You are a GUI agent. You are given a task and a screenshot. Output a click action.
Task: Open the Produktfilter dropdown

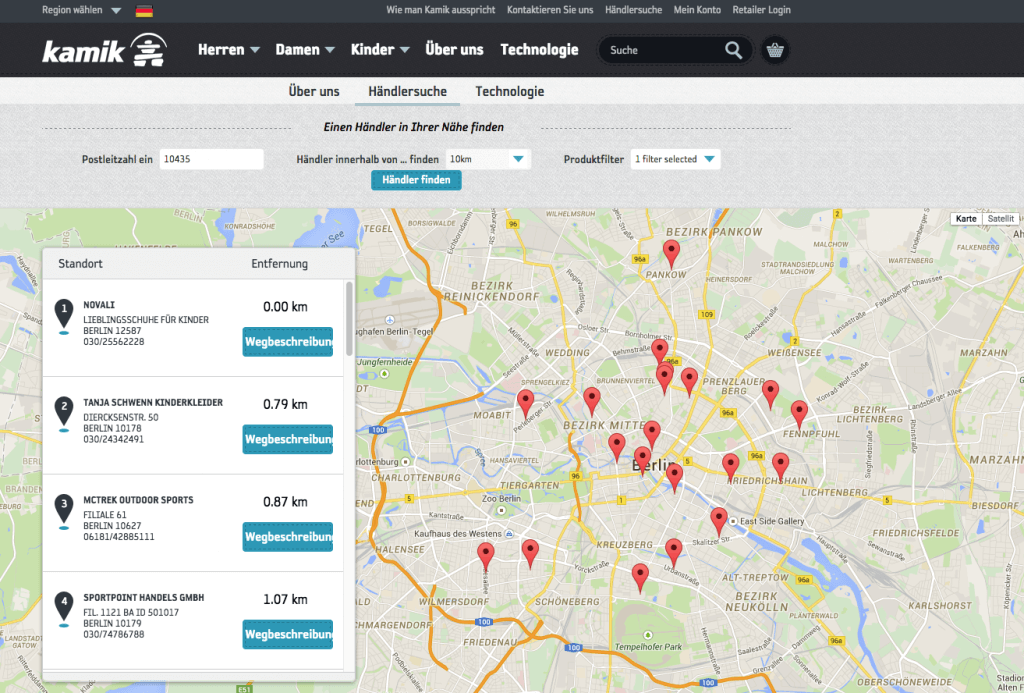675,159
